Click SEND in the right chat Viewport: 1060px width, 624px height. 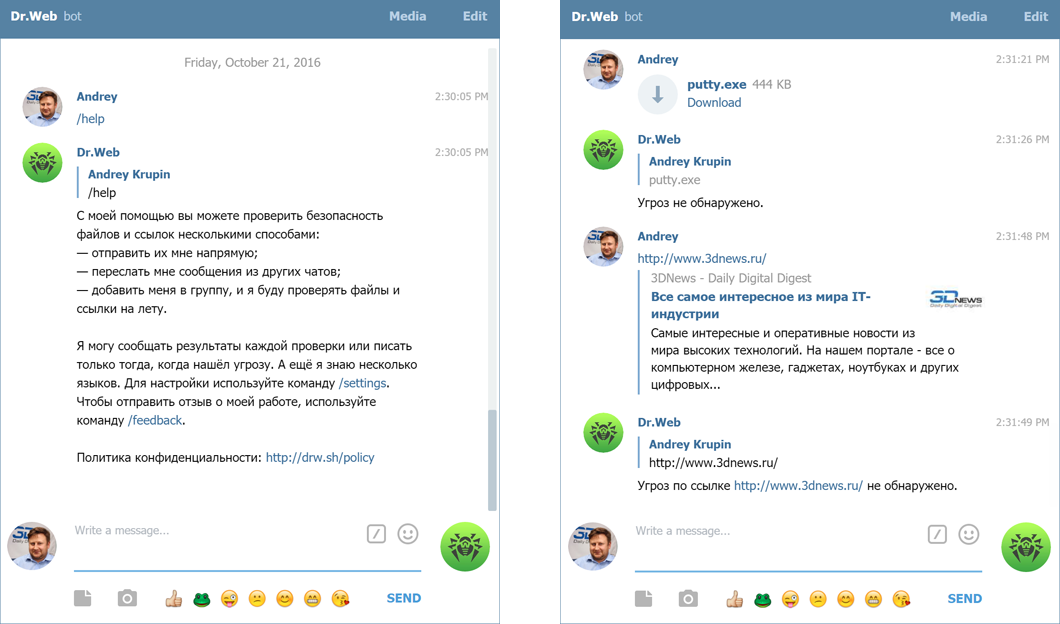(965, 598)
